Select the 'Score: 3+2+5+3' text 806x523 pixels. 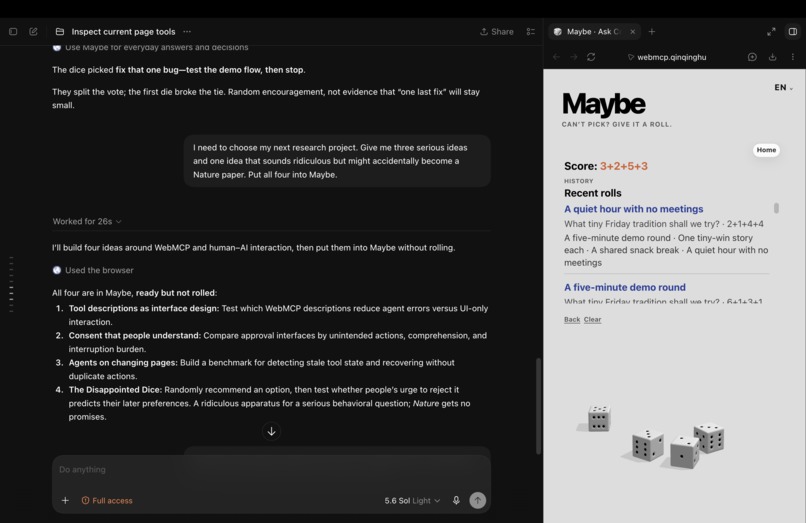pos(606,166)
